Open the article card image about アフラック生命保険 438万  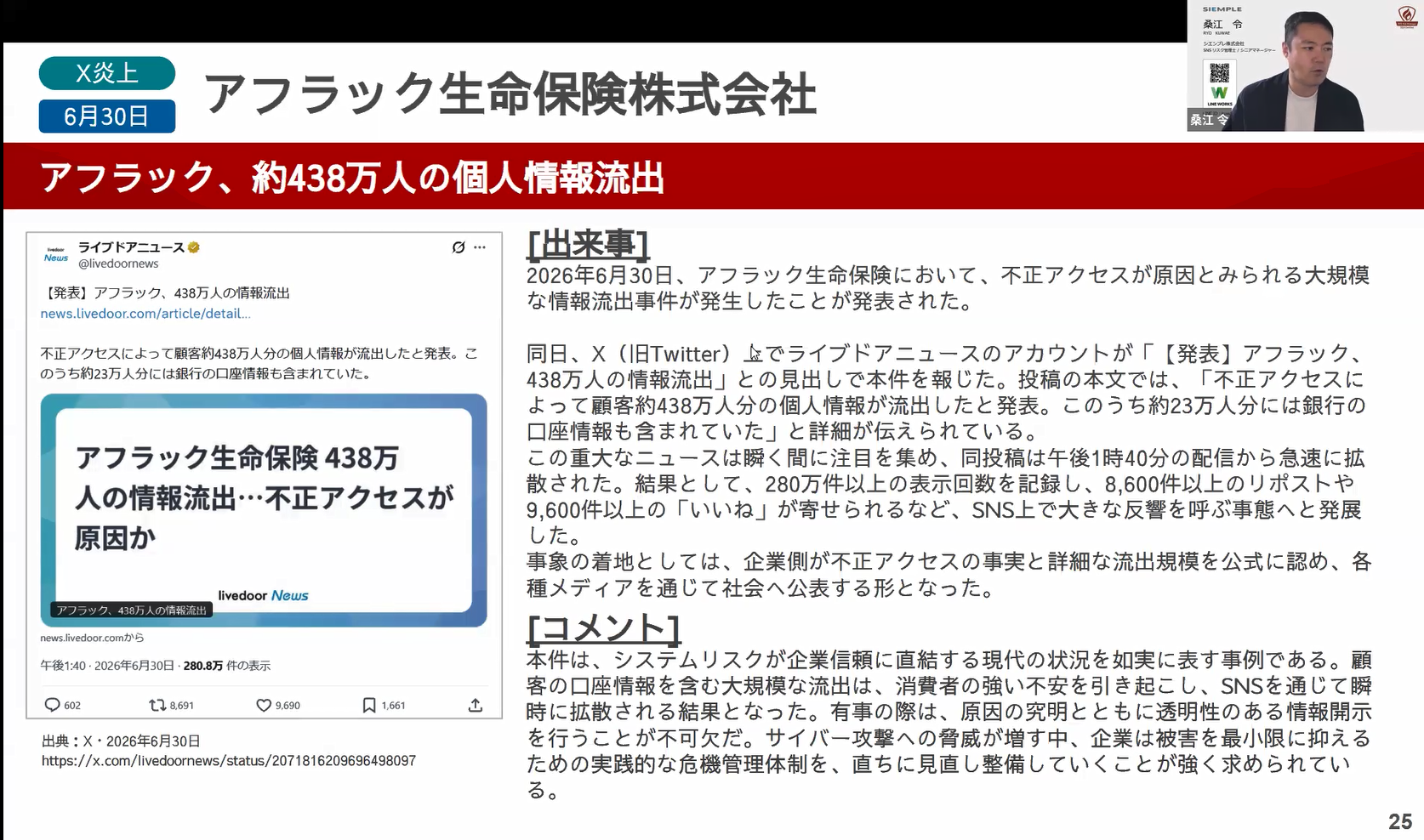[264, 510]
